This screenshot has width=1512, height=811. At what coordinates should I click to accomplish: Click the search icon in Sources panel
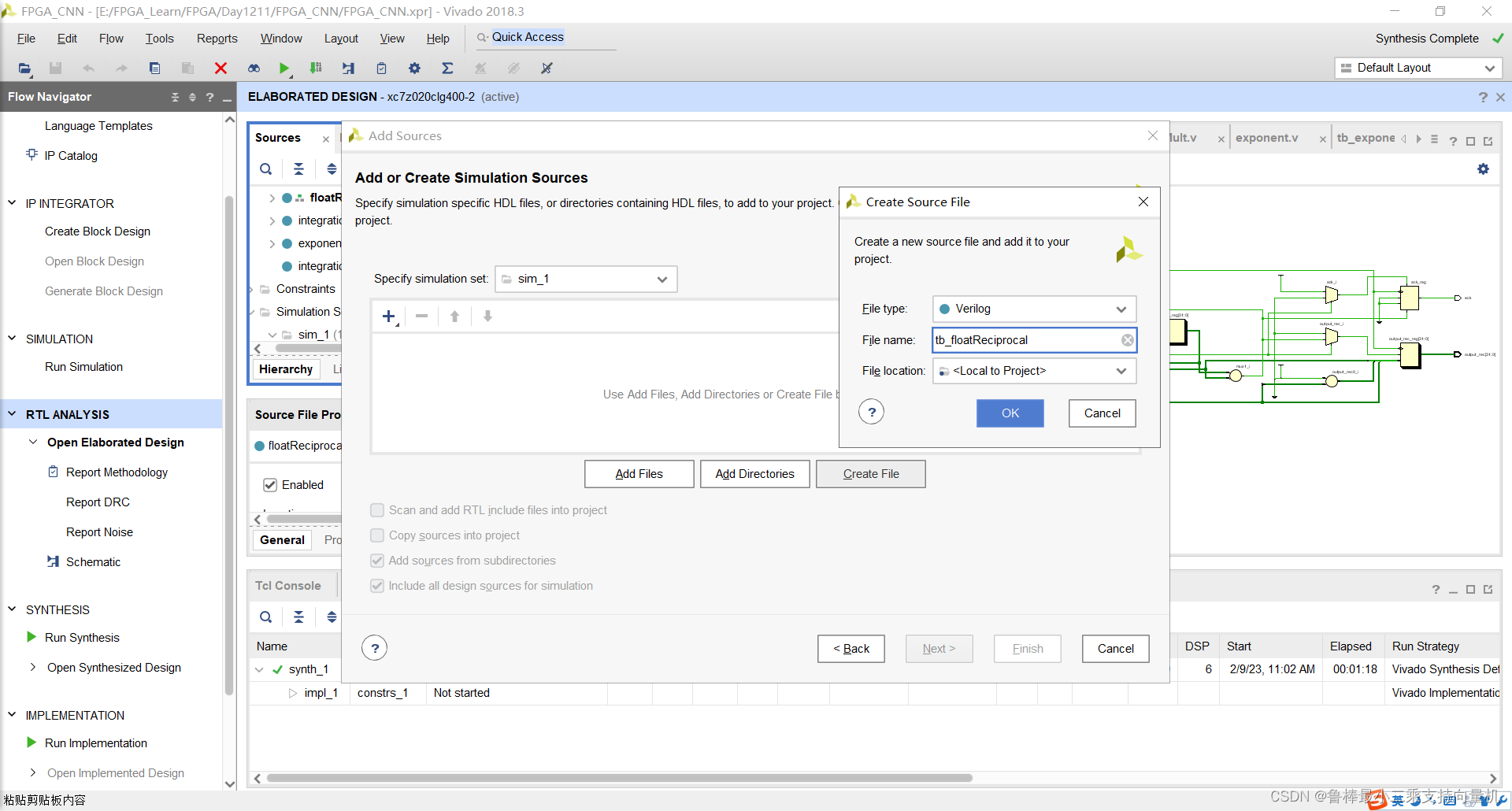[x=266, y=168]
